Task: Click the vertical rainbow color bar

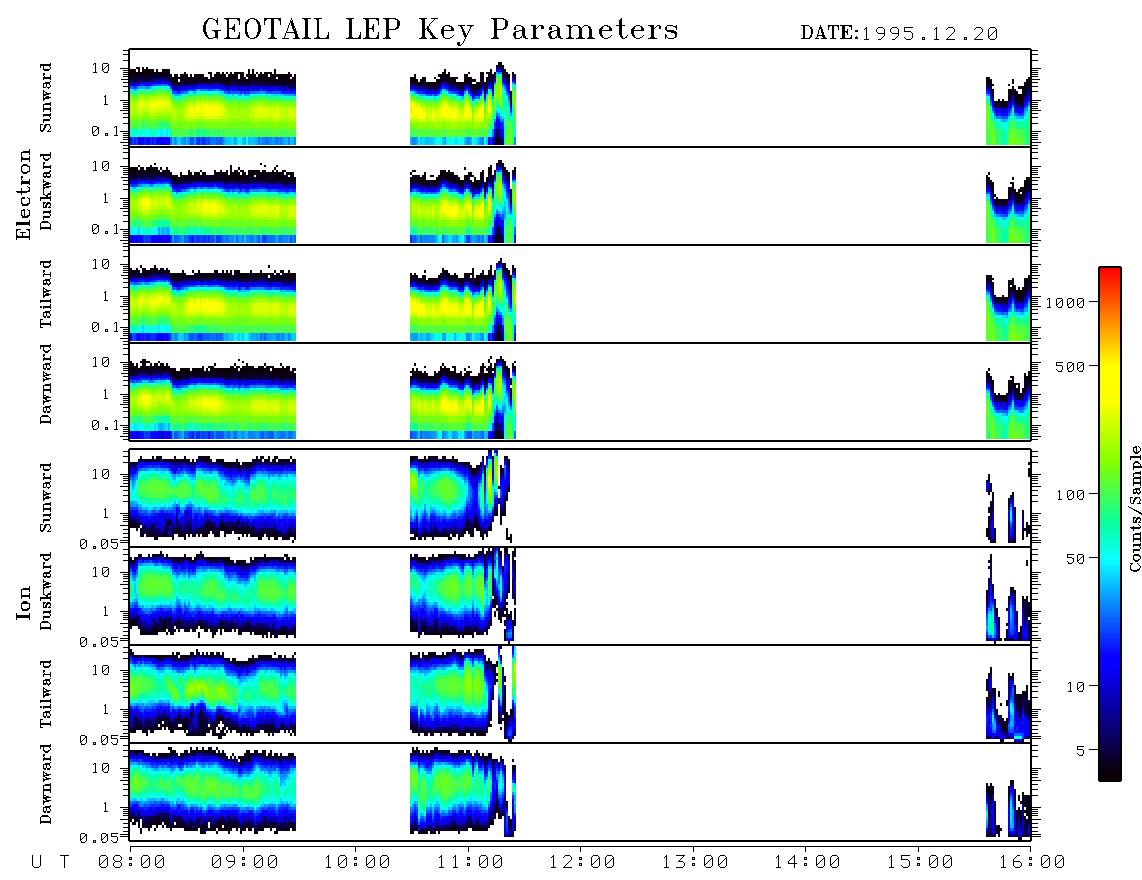Action: (x=1110, y=524)
